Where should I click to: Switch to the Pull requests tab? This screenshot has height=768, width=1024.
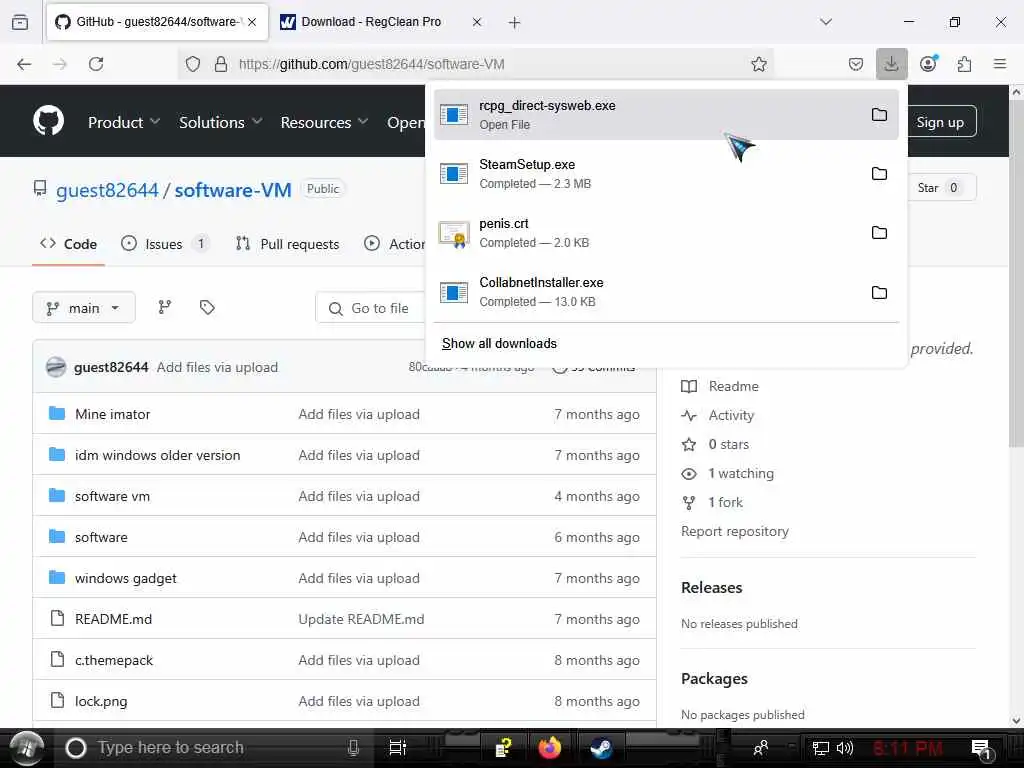pyautogui.click(x=287, y=244)
